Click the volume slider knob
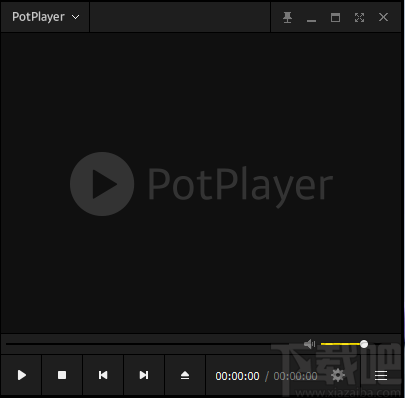 pyautogui.click(x=364, y=344)
